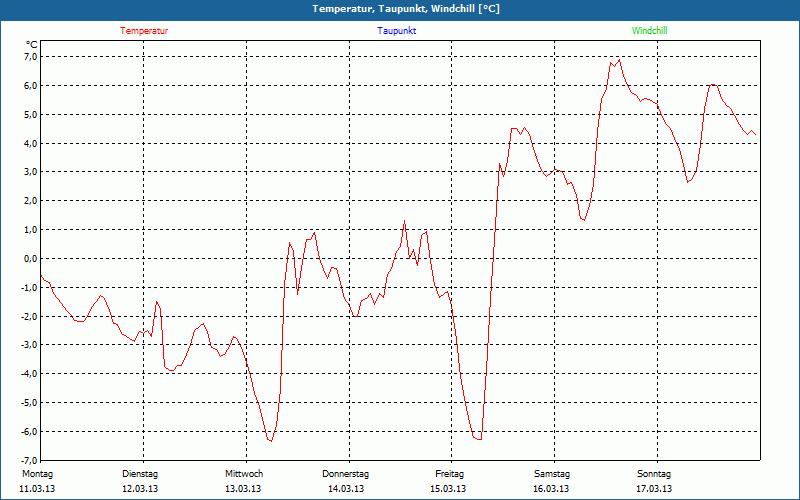Click the -1,0 y-axis value
Viewport: 800px width, 500px height.
click(29, 287)
